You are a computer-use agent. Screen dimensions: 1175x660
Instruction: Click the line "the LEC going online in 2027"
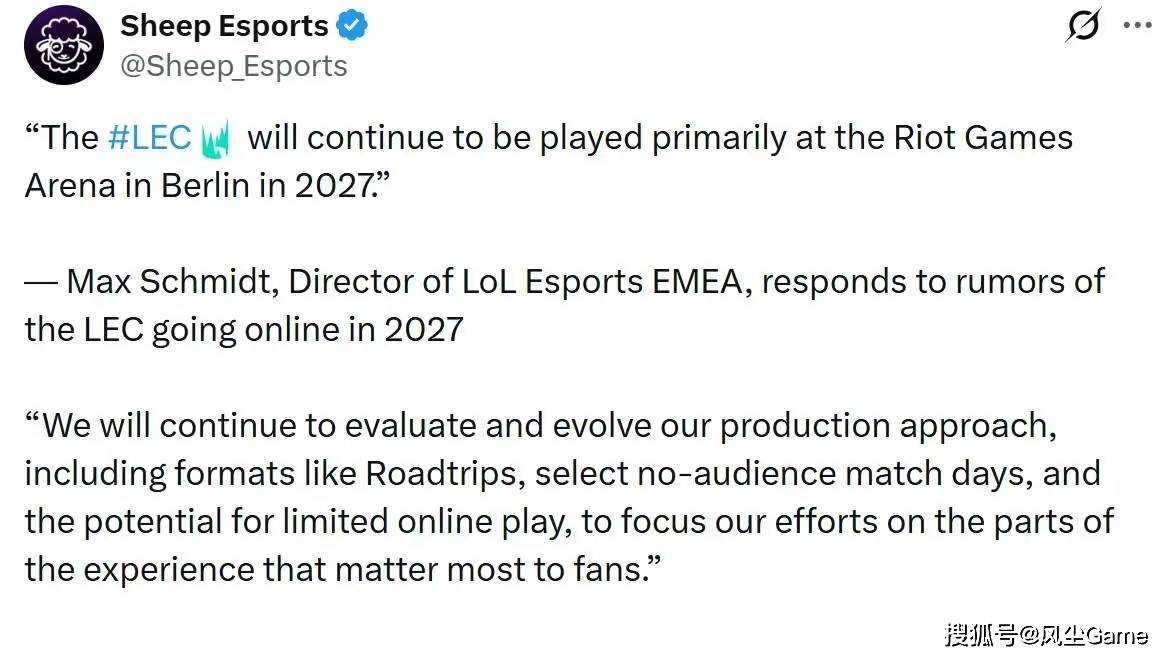tap(243, 329)
